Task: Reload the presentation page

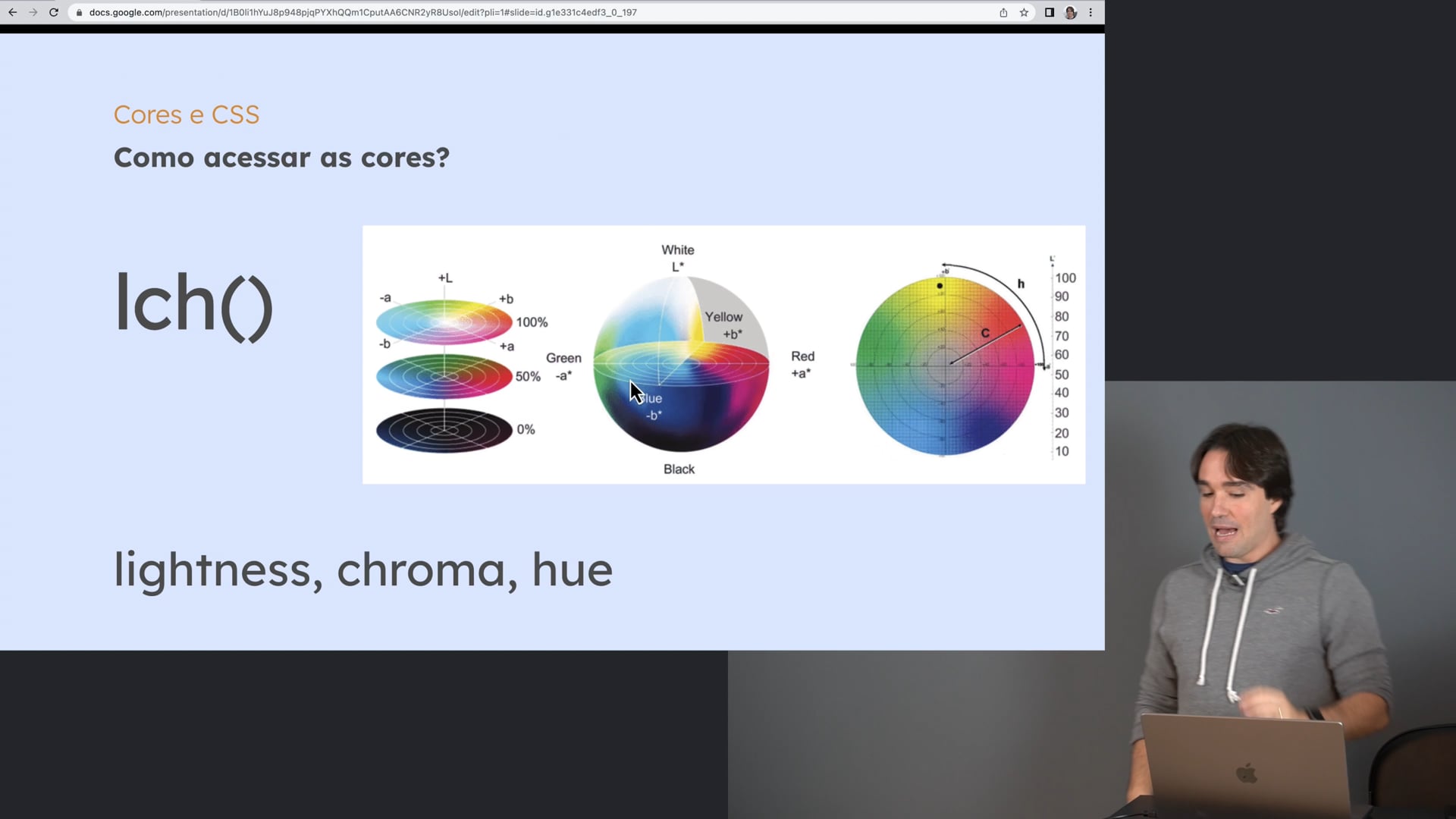Action: pyautogui.click(x=54, y=12)
